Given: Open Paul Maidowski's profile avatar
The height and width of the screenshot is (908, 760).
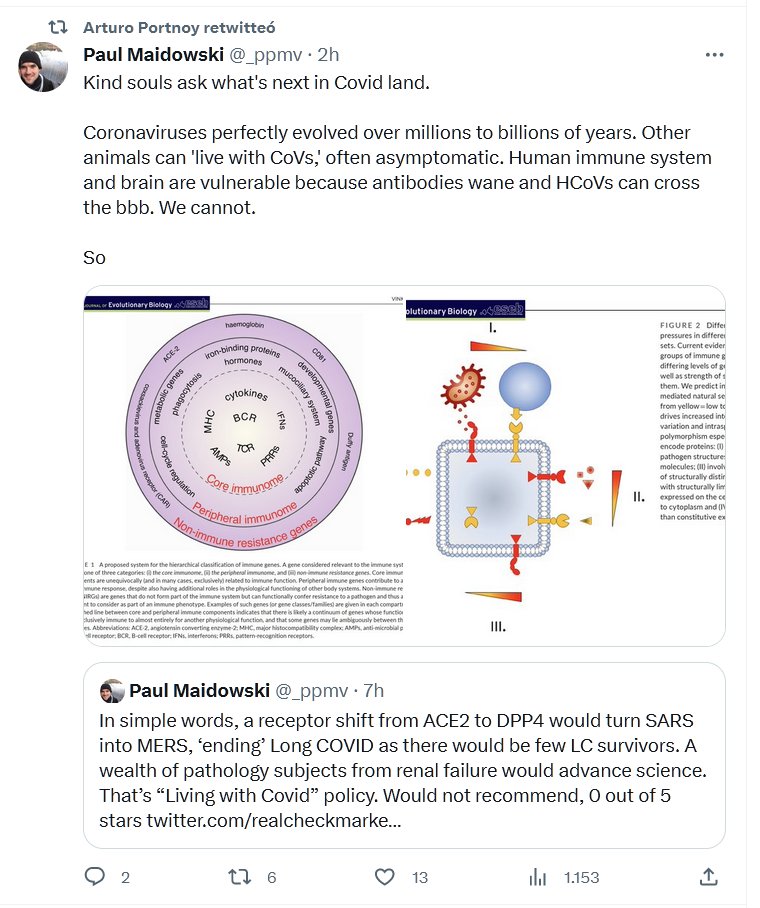Looking at the screenshot, I should 43,67.
